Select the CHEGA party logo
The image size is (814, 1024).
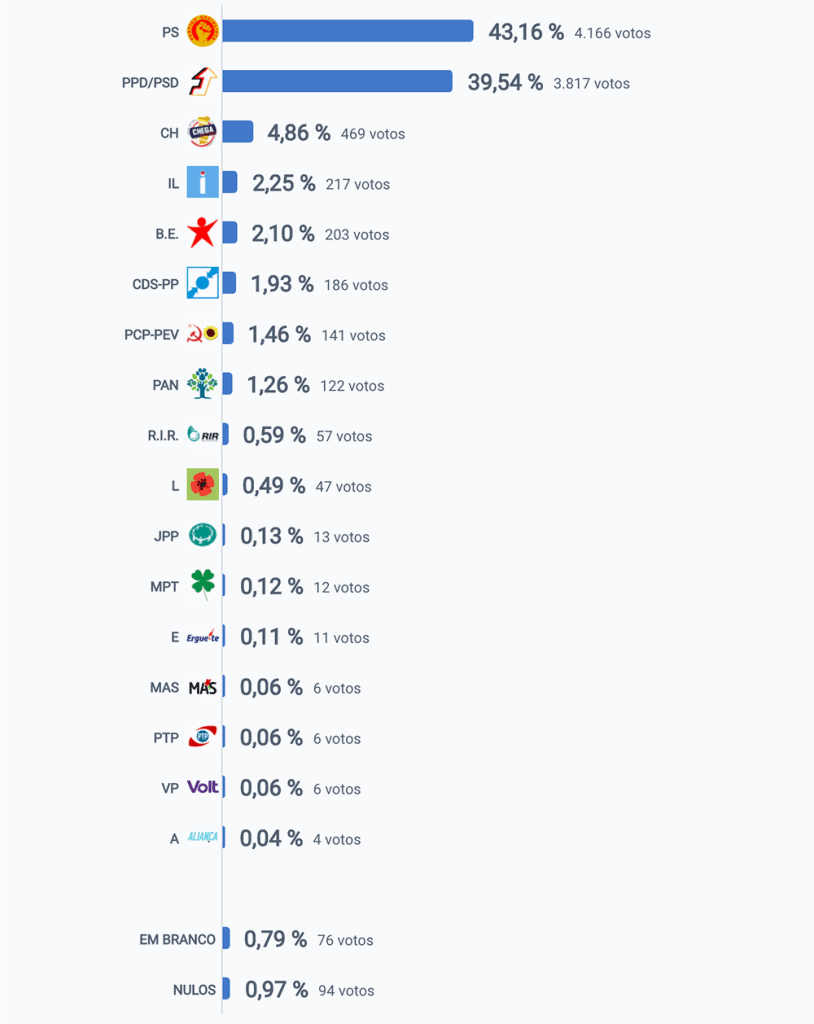pos(203,132)
